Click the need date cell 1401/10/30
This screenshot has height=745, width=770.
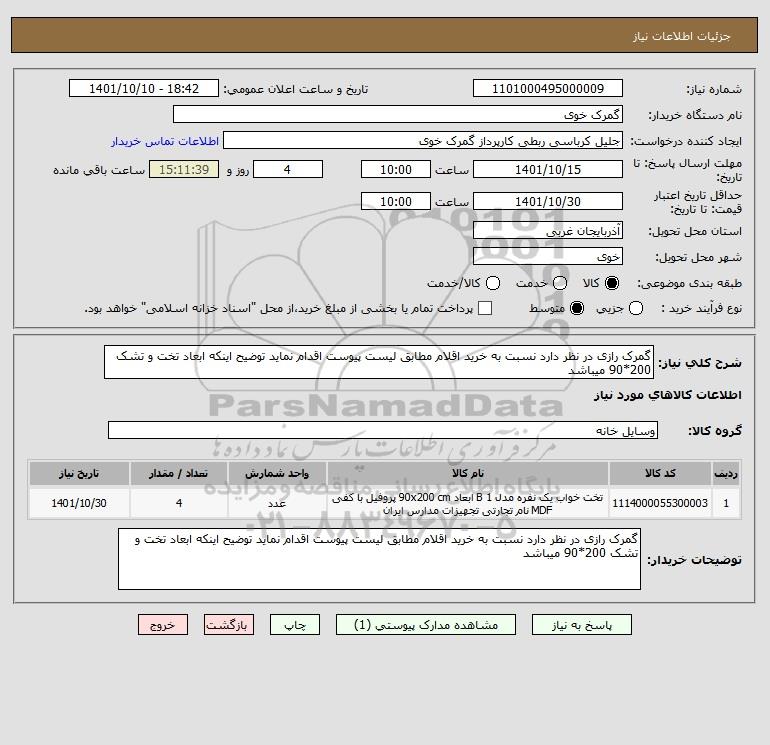79,503
